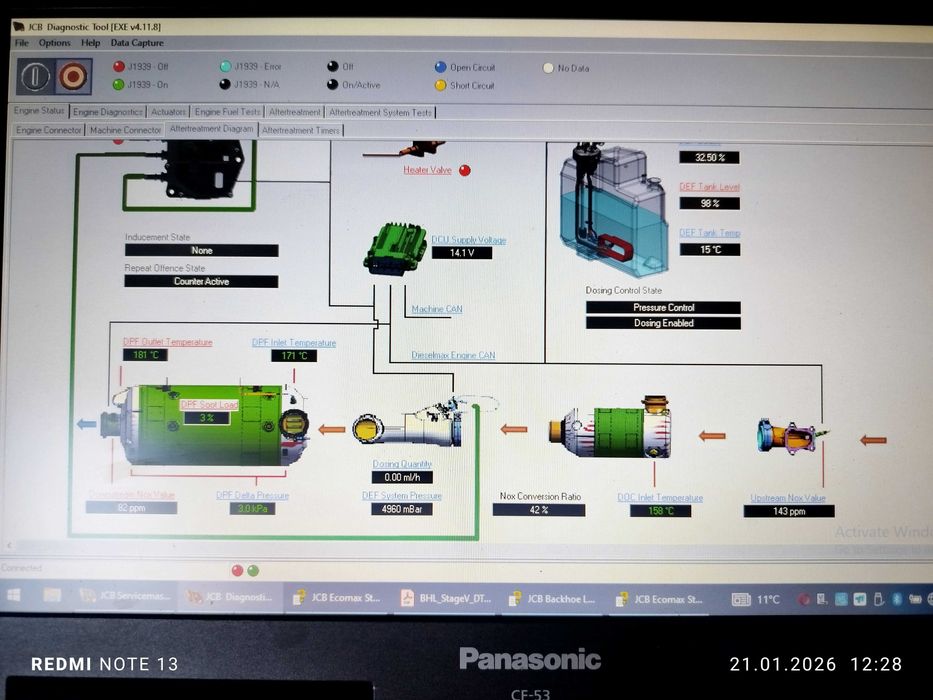This screenshot has height=700, width=933.
Task: Click the upstream NOx sensor component image
Action: pyautogui.click(x=791, y=436)
